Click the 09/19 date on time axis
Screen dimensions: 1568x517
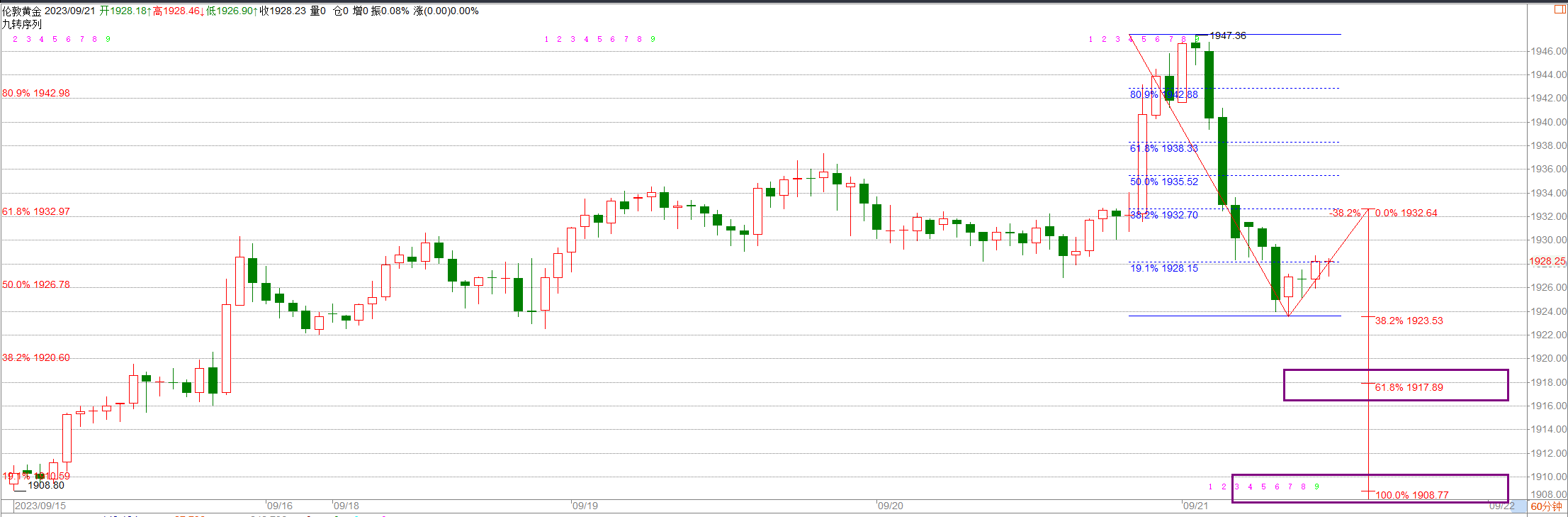(x=585, y=506)
